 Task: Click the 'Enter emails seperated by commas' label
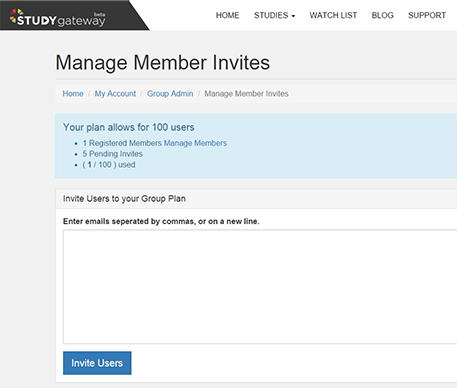click(161, 221)
